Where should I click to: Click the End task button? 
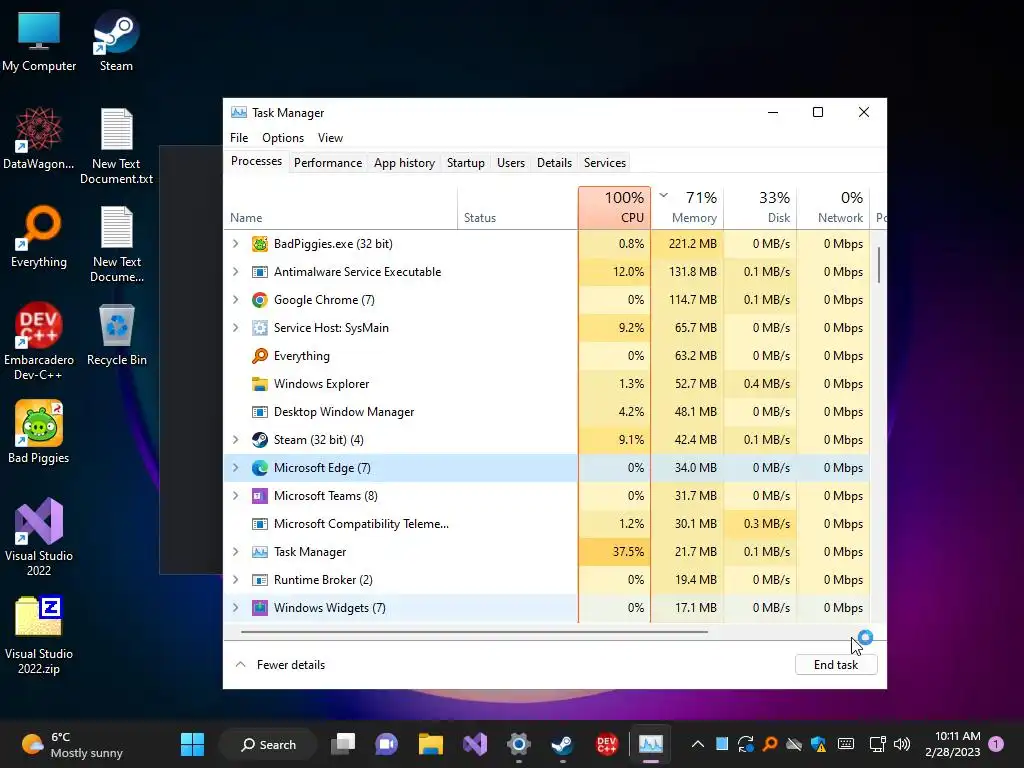click(836, 665)
